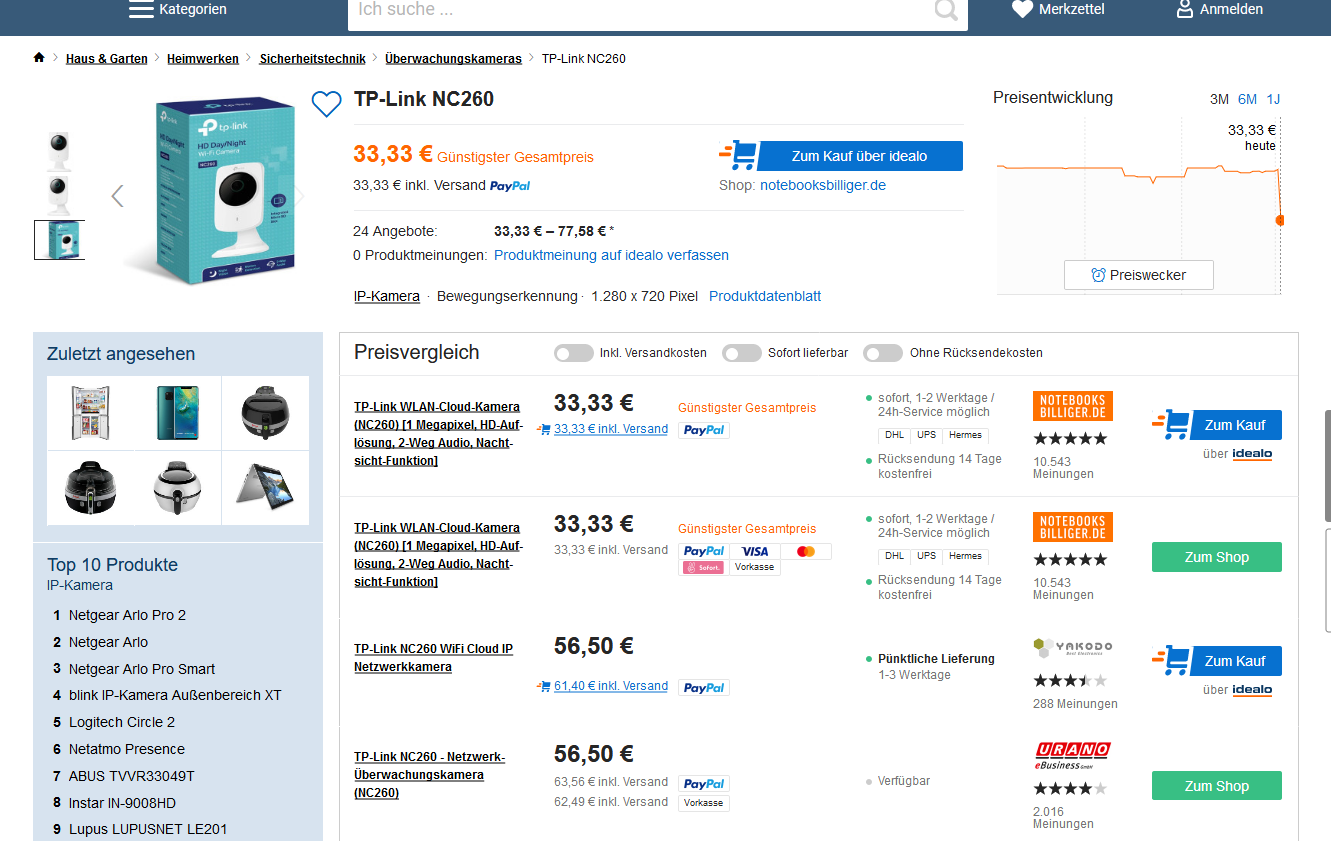Click the search magnifier icon
Screen dimensions: 1331x841
click(945, 10)
